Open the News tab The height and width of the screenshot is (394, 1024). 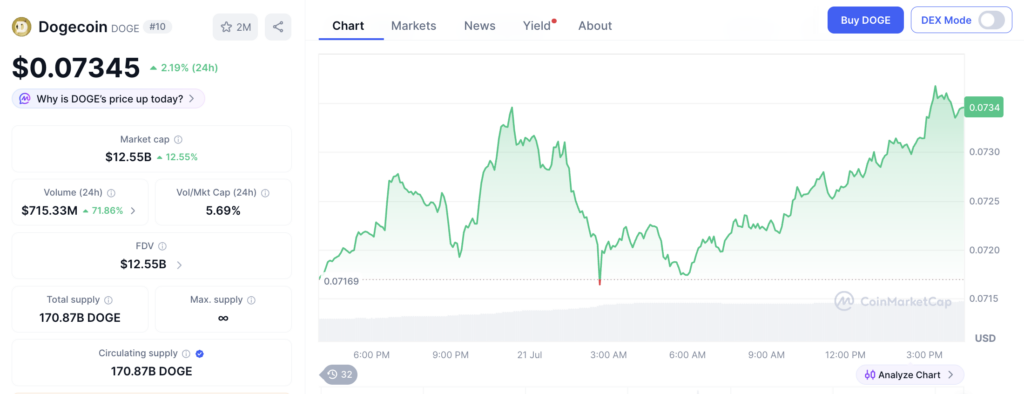(479, 25)
